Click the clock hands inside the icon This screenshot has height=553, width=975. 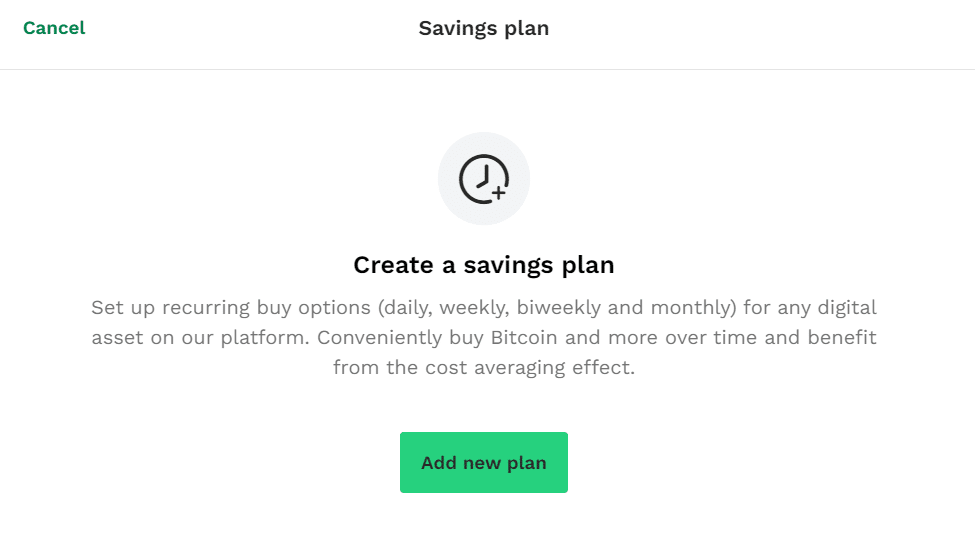483,176
